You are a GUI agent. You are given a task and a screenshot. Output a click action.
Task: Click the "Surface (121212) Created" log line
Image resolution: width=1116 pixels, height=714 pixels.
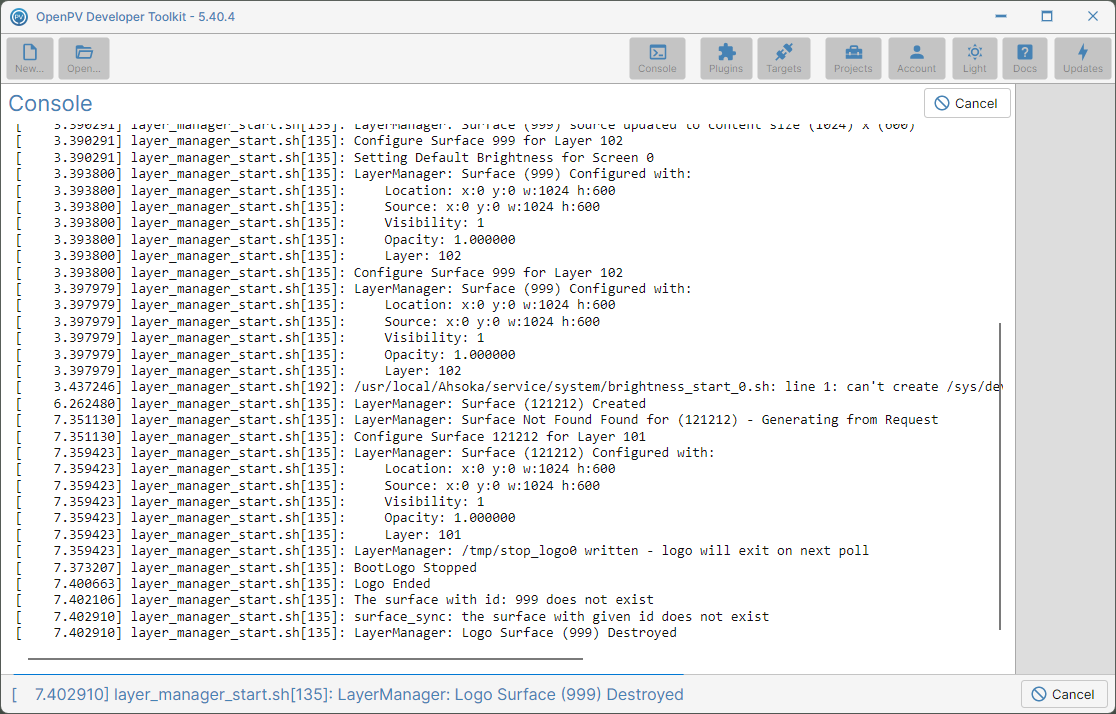point(330,404)
